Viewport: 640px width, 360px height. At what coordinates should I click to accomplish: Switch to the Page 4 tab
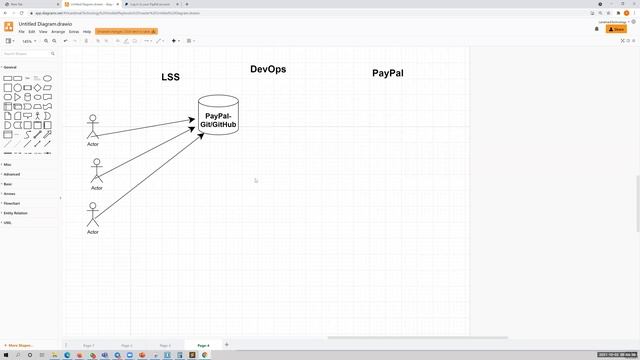pos(203,345)
